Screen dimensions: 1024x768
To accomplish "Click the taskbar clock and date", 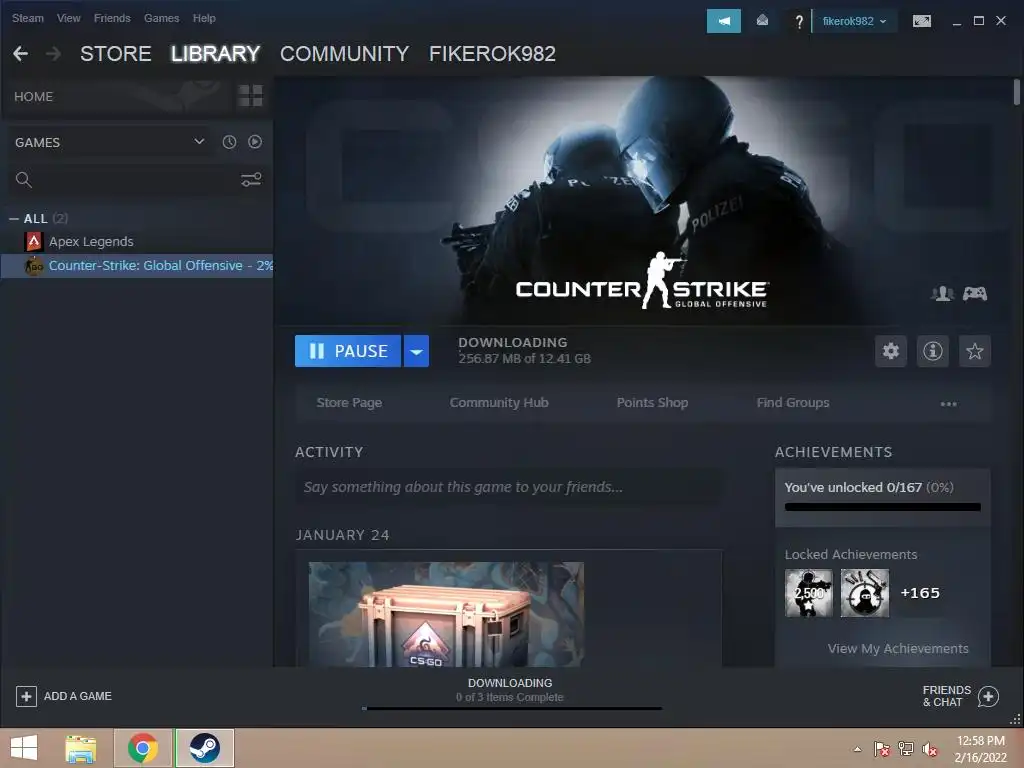I will coord(981,749).
